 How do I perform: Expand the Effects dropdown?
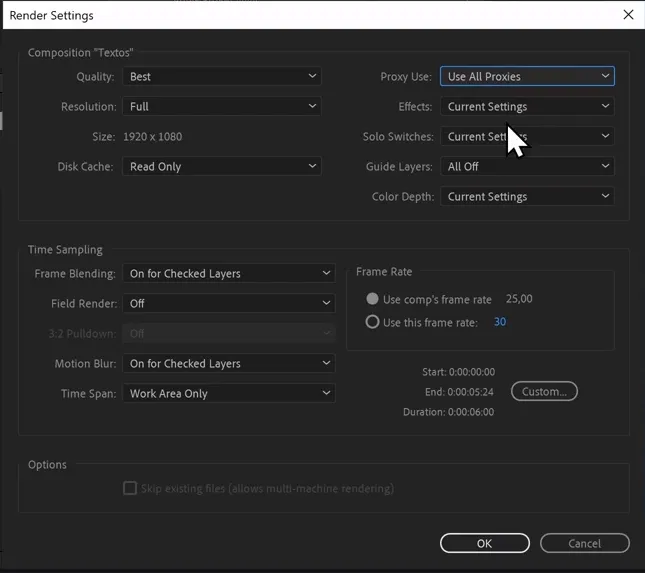[x=527, y=107]
